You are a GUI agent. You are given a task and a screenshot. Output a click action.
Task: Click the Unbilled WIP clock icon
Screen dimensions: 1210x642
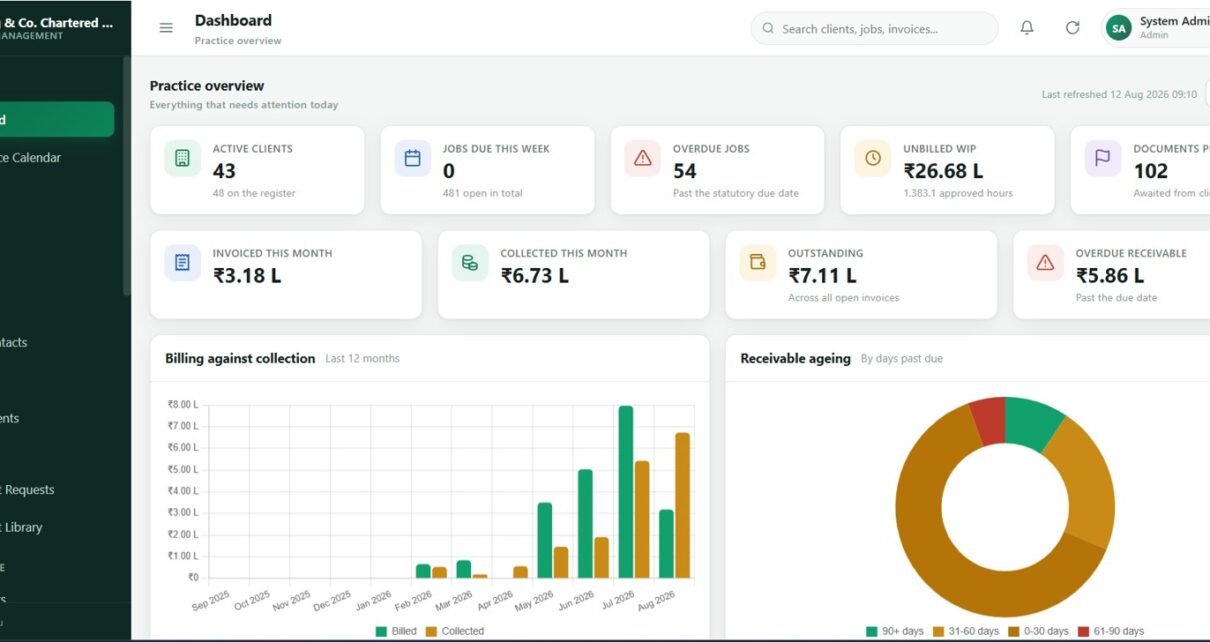(x=872, y=158)
